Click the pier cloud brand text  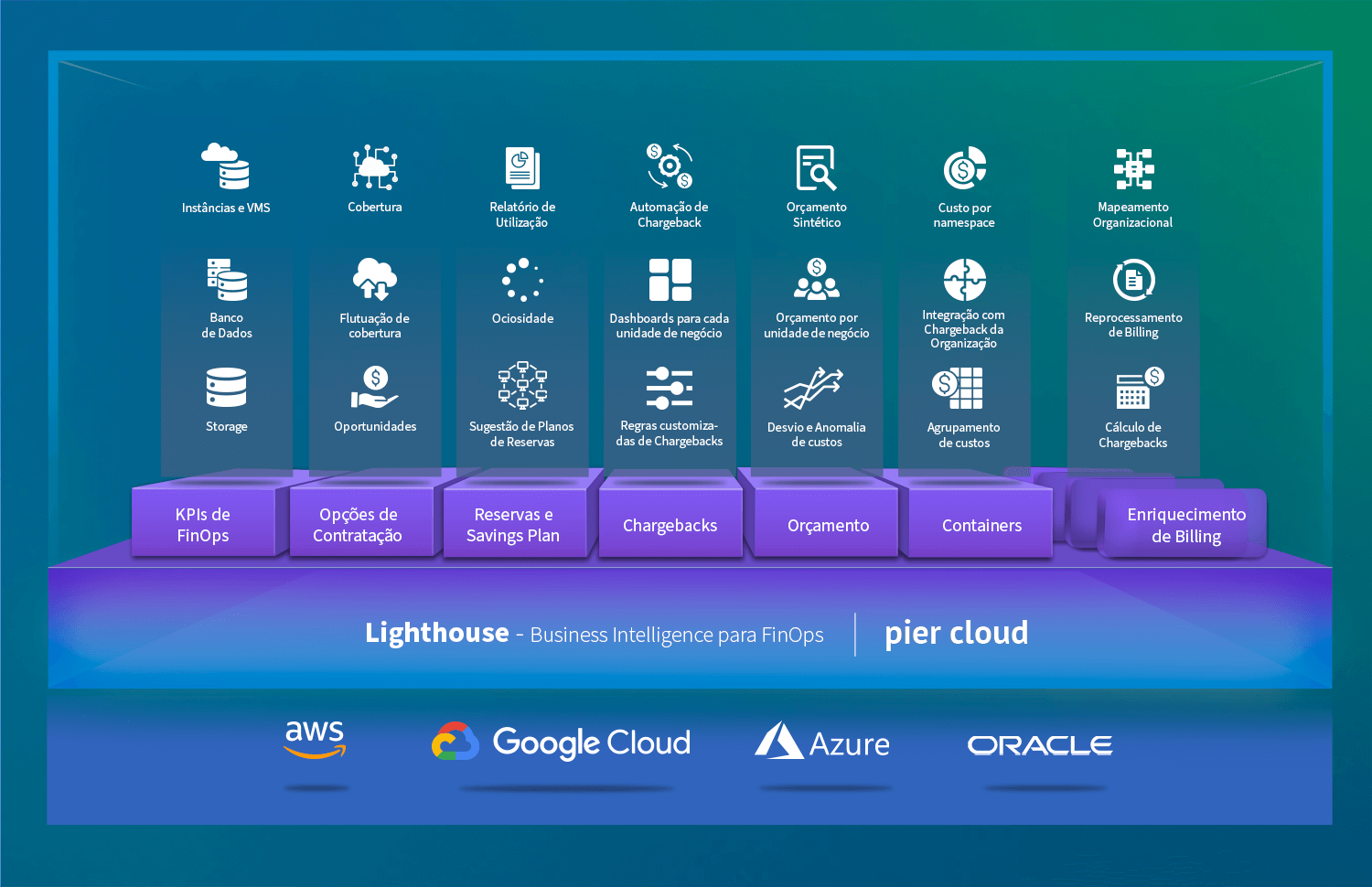point(957,633)
